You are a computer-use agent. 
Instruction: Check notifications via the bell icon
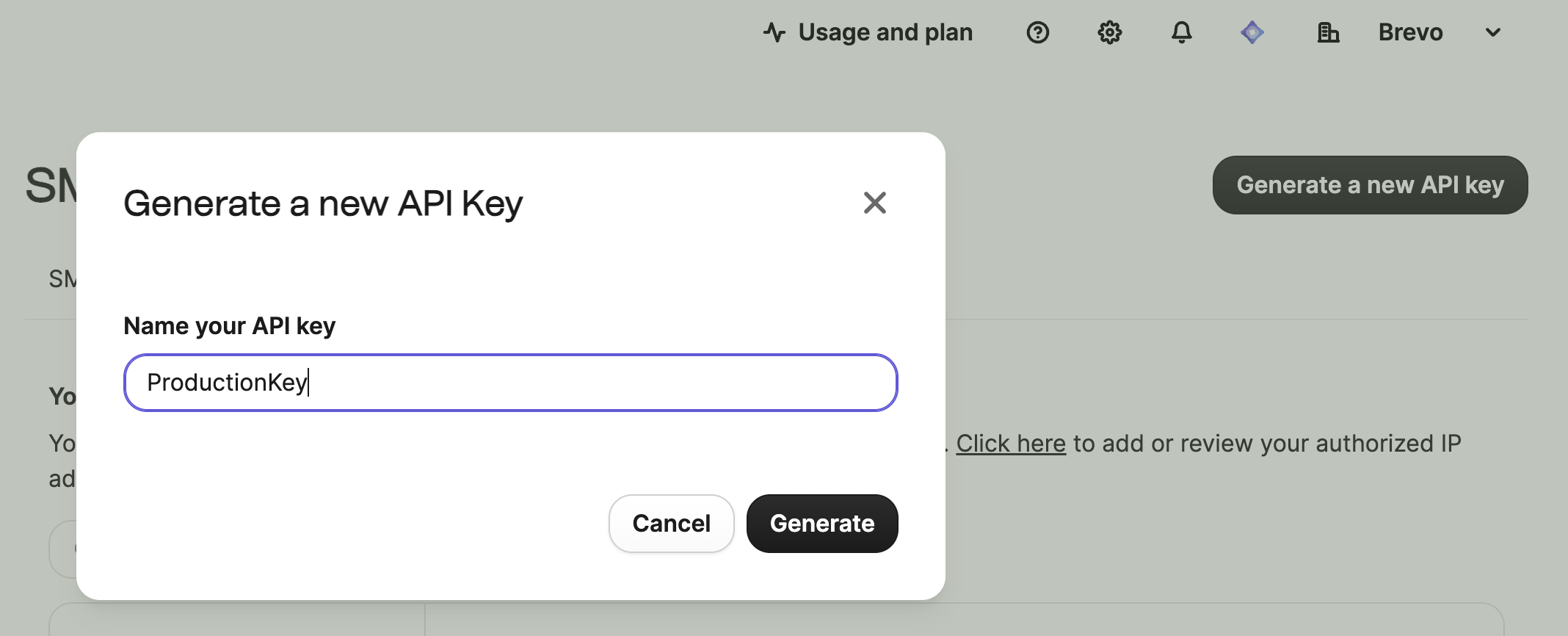[x=1182, y=32]
